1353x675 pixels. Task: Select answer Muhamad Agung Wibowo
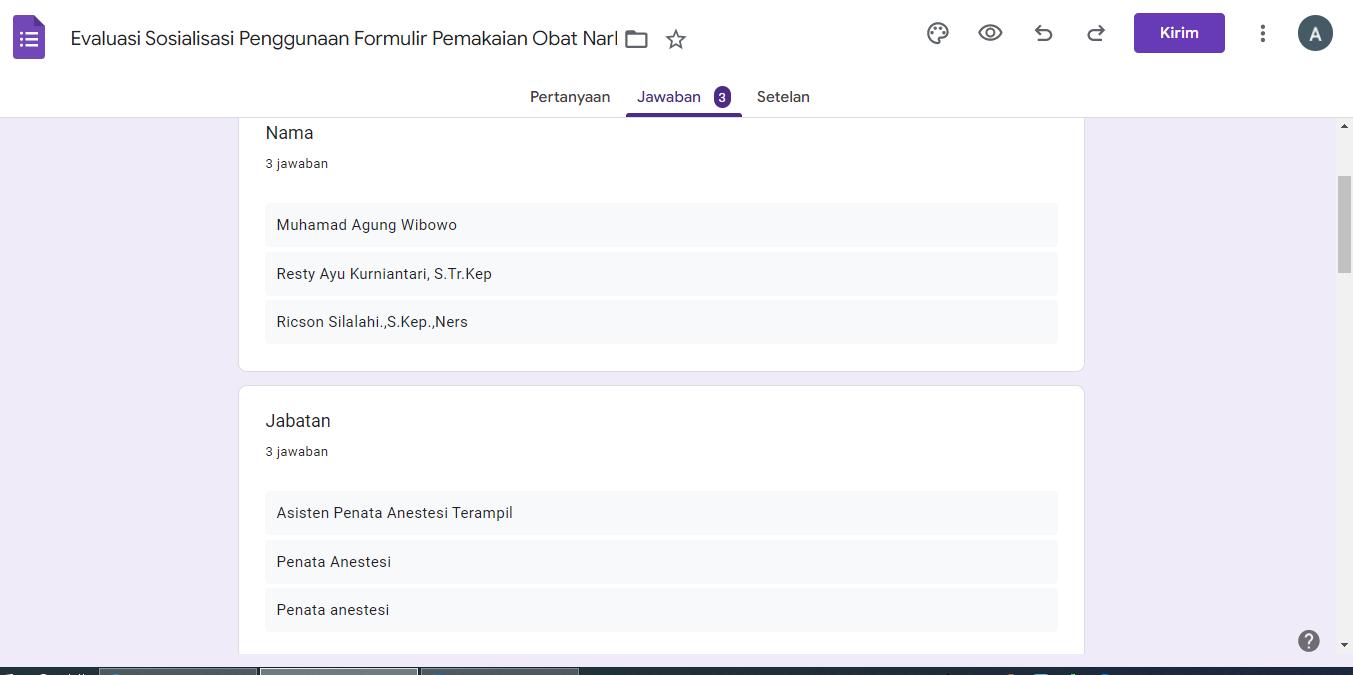point(661,225)
